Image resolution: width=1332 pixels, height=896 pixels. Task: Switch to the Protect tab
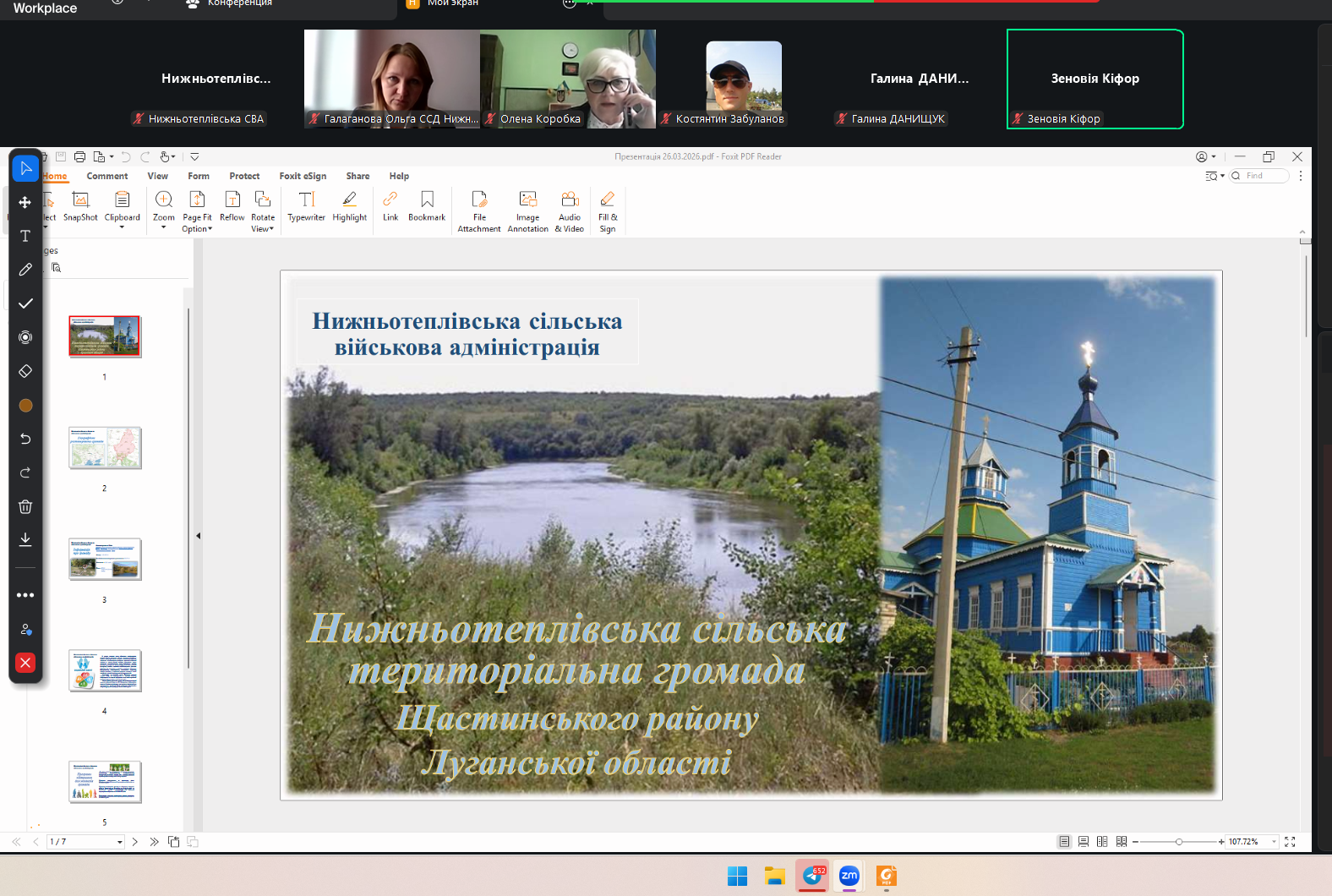pyautogui.click(x=244, y=177)
